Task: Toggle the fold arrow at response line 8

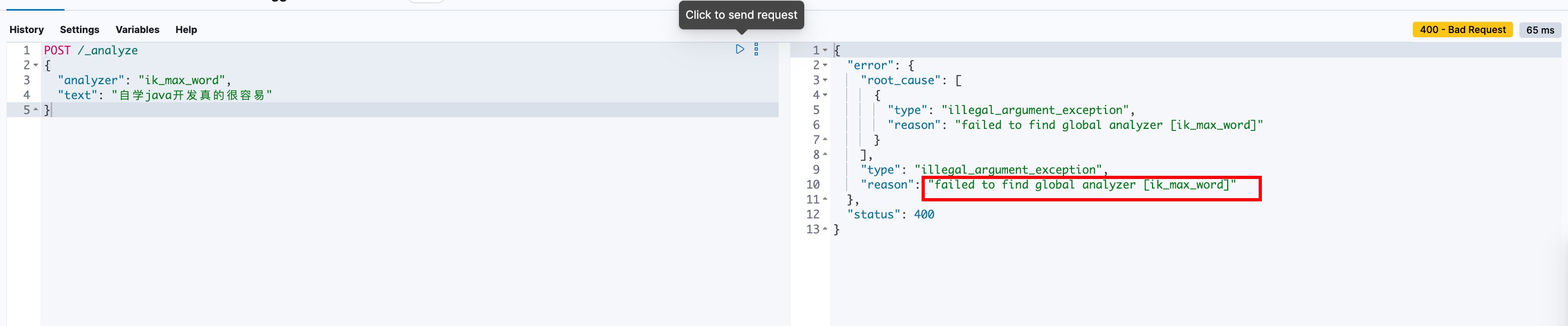Action: (825, 154)
